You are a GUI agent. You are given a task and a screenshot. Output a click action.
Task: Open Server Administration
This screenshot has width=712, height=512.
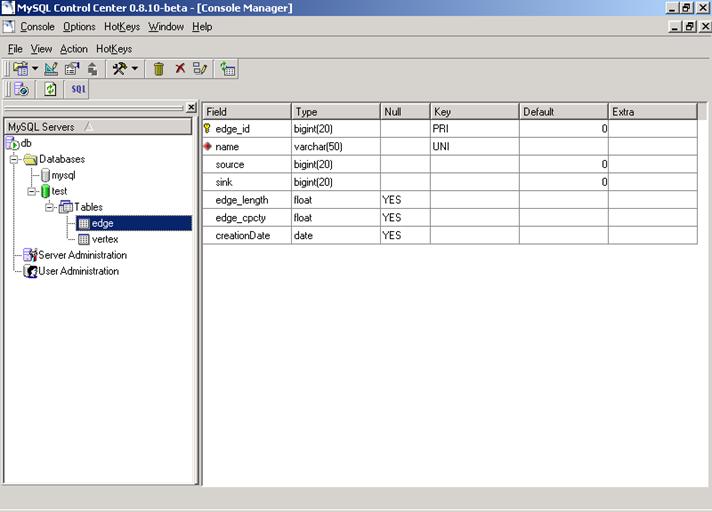coord(82,255)
